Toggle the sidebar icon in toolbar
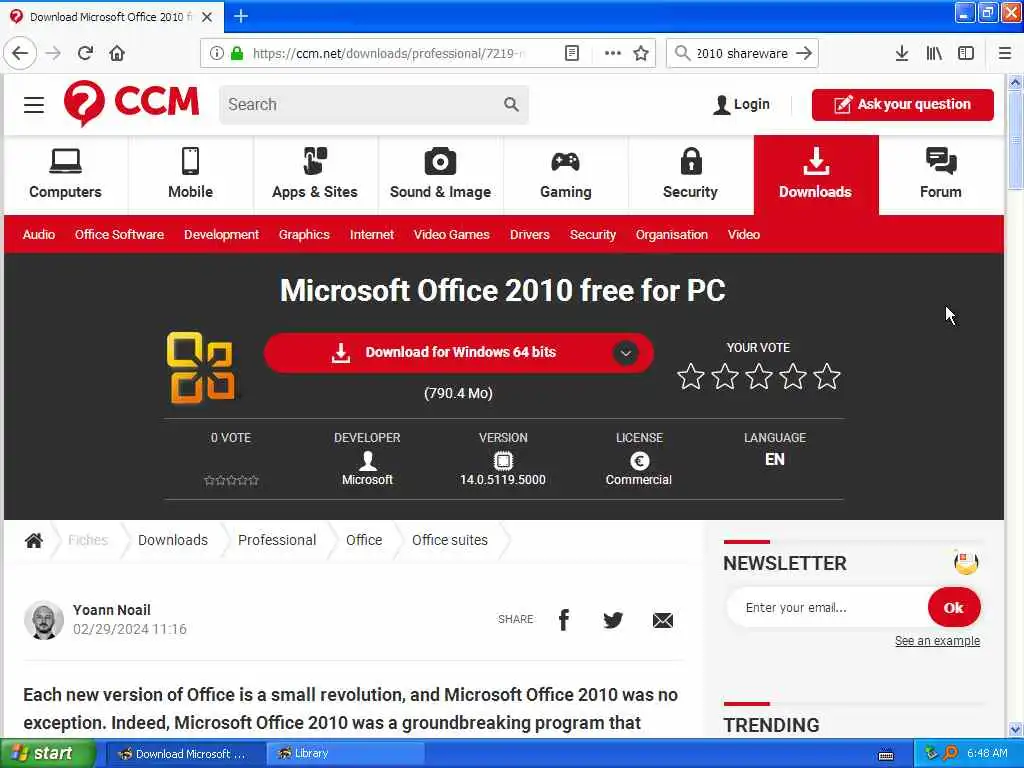1024x768 pixels. click(966, 53)
